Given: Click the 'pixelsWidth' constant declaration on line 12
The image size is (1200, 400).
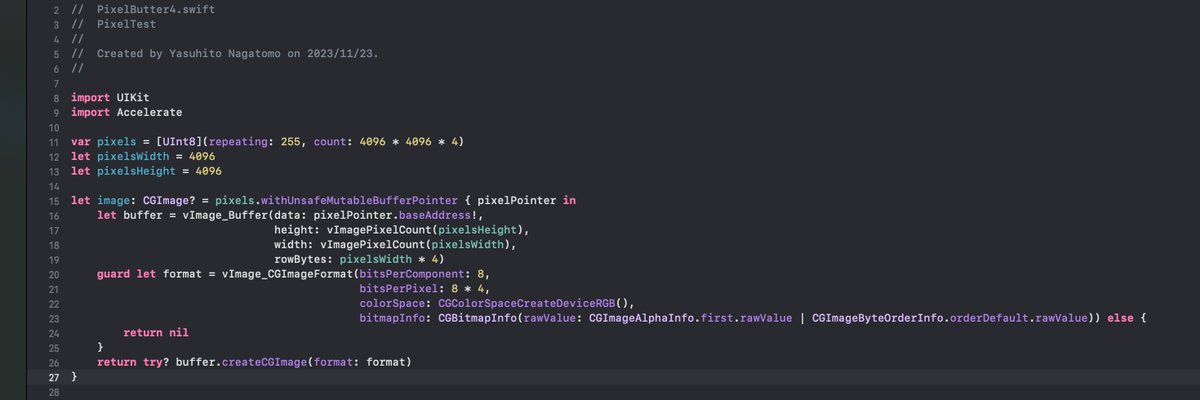Looking at the screenshot, I should tap(133, 156).
